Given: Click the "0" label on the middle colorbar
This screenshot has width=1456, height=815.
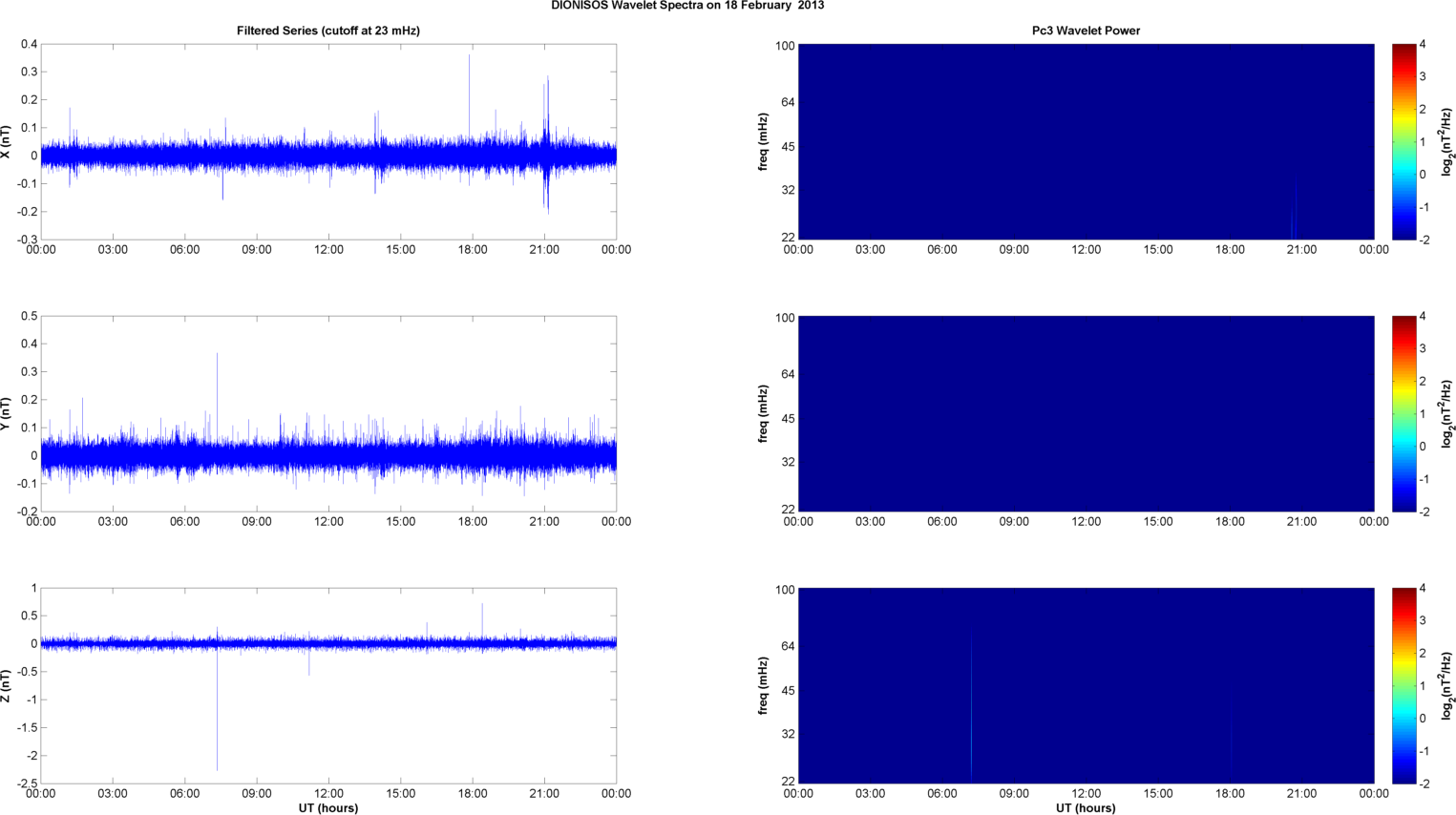Looking at the screenshot, I should tap(1423, 447).
